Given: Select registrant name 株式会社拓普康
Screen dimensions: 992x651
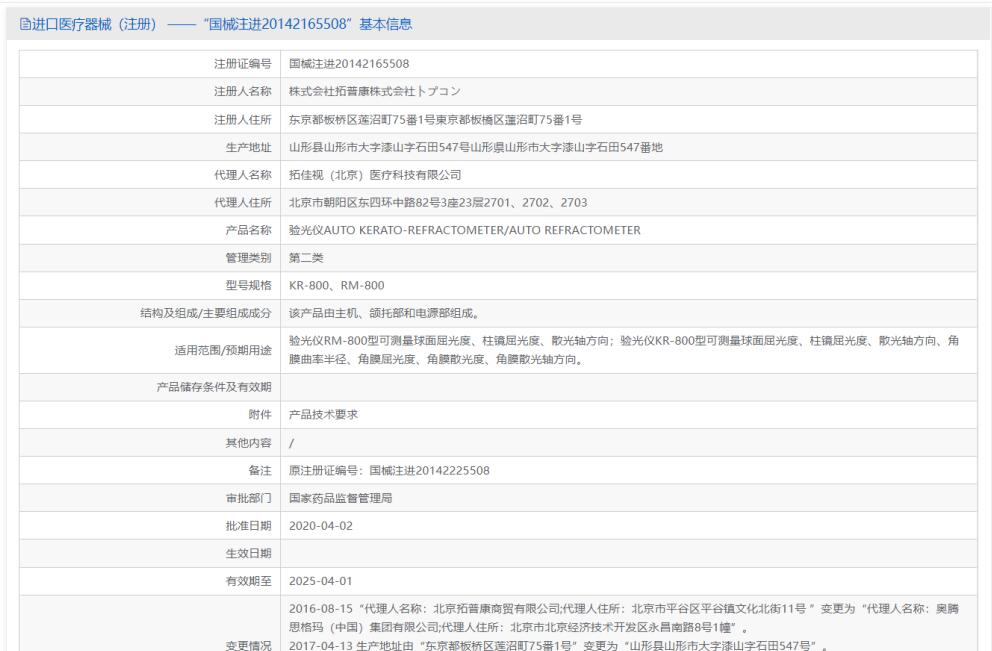Looking at the screenshot, I should tap(329, 92).
